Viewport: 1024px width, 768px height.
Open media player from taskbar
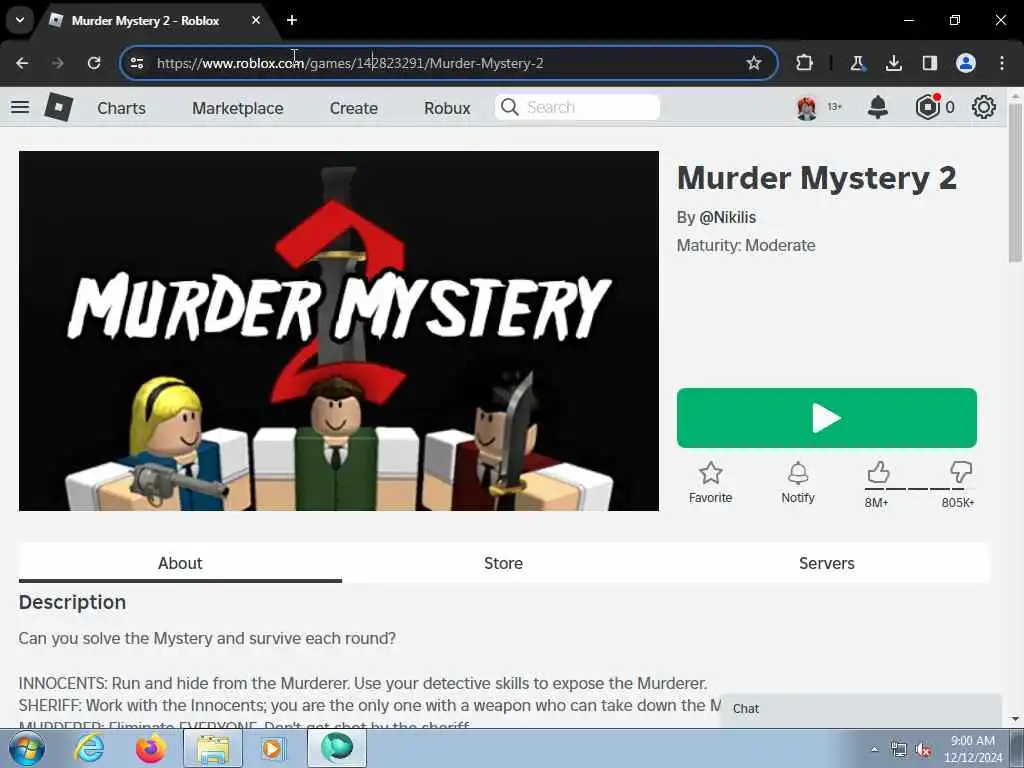click(274, 748)
